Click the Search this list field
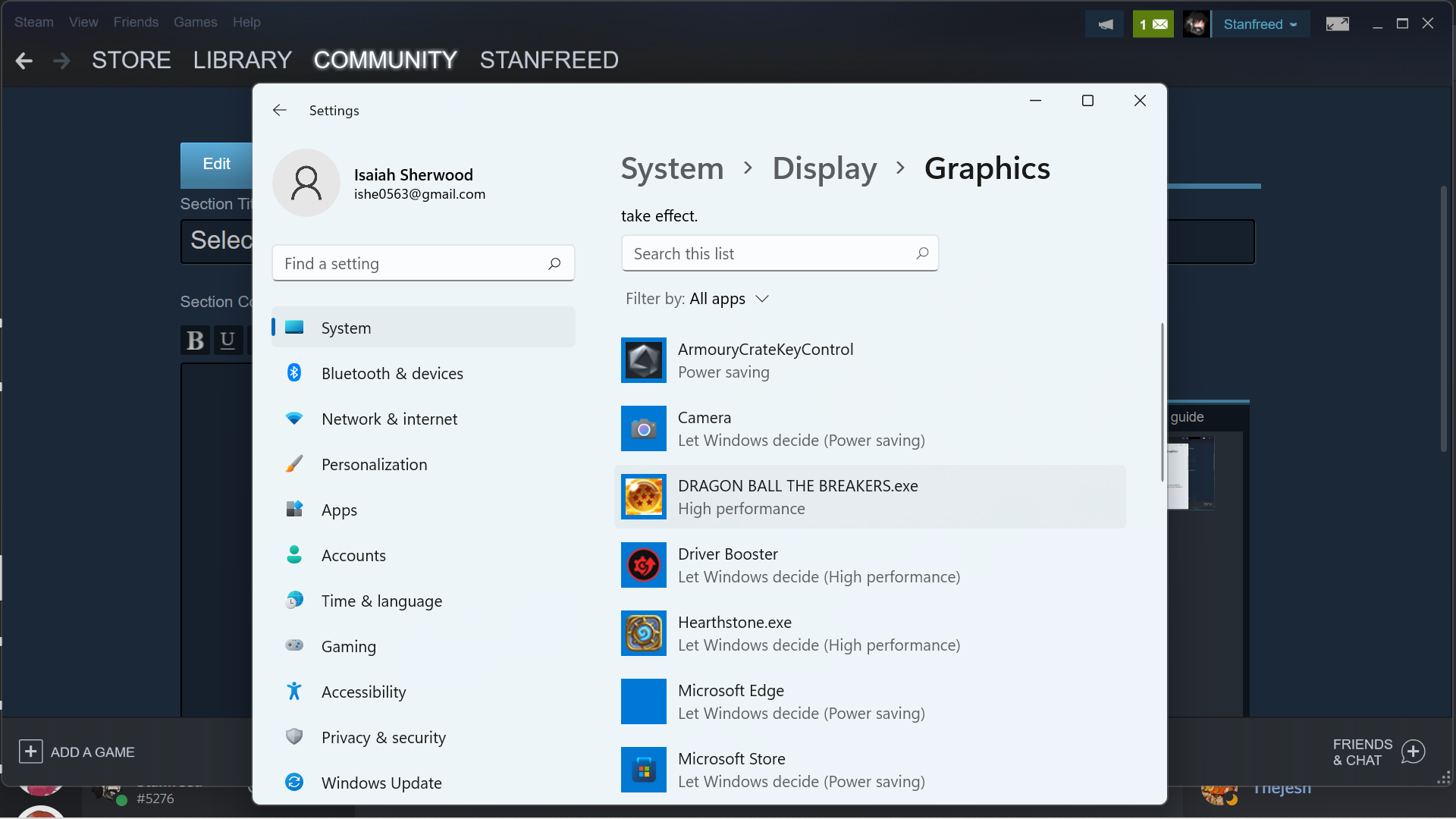The height and width of the screenshot is (819, 1456). pyautogui.click(x=770, y=253)
